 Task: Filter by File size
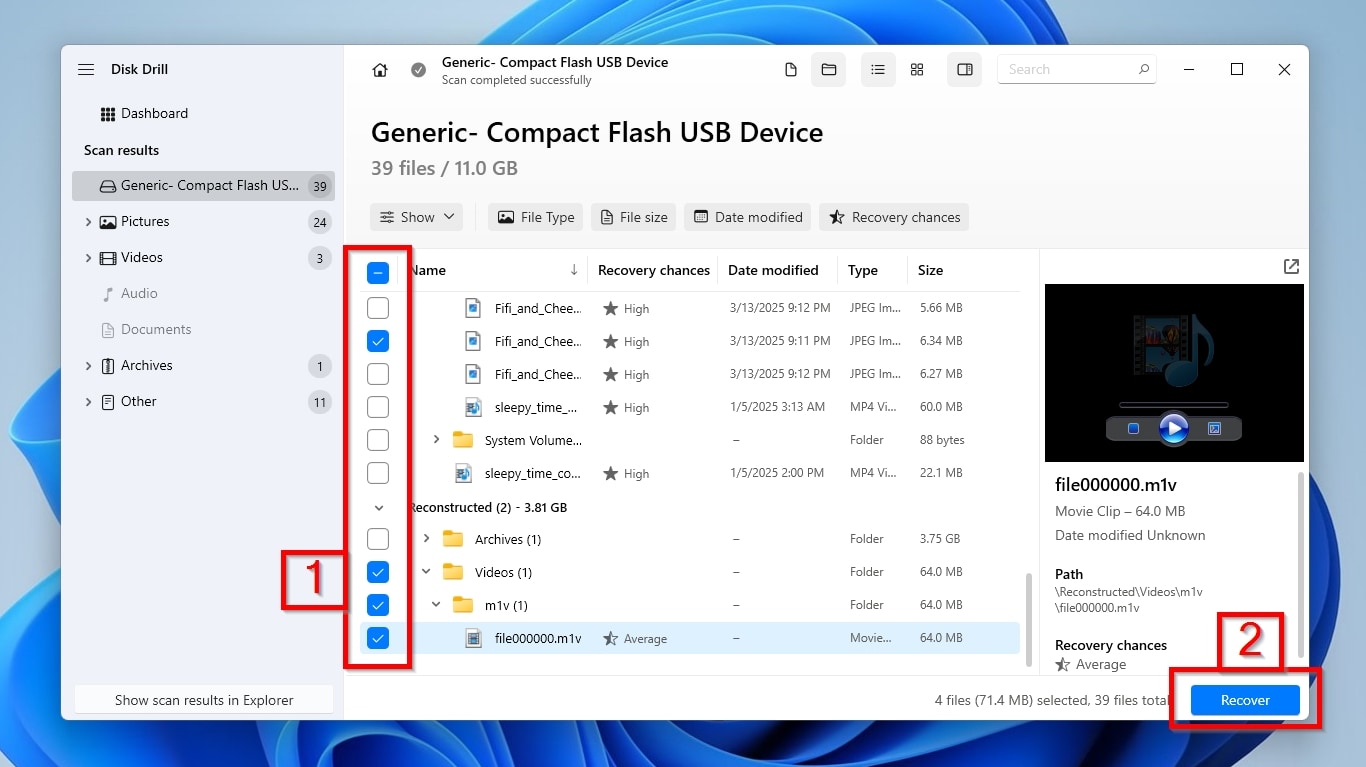point(633,217)
